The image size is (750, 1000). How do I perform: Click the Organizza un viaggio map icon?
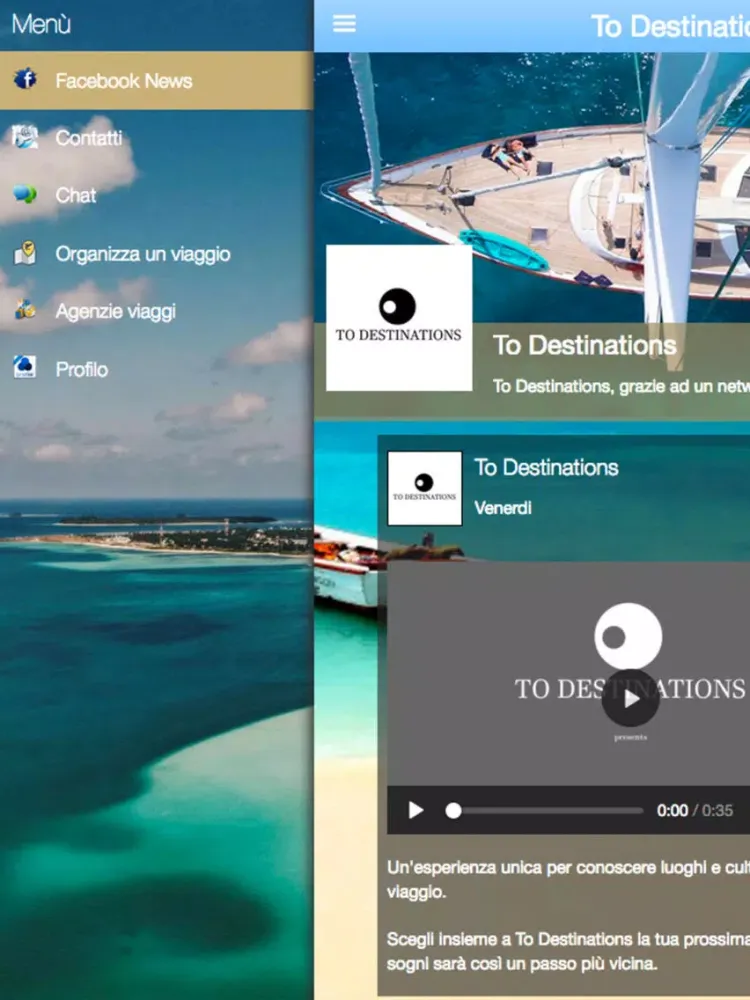pos(25,253)
